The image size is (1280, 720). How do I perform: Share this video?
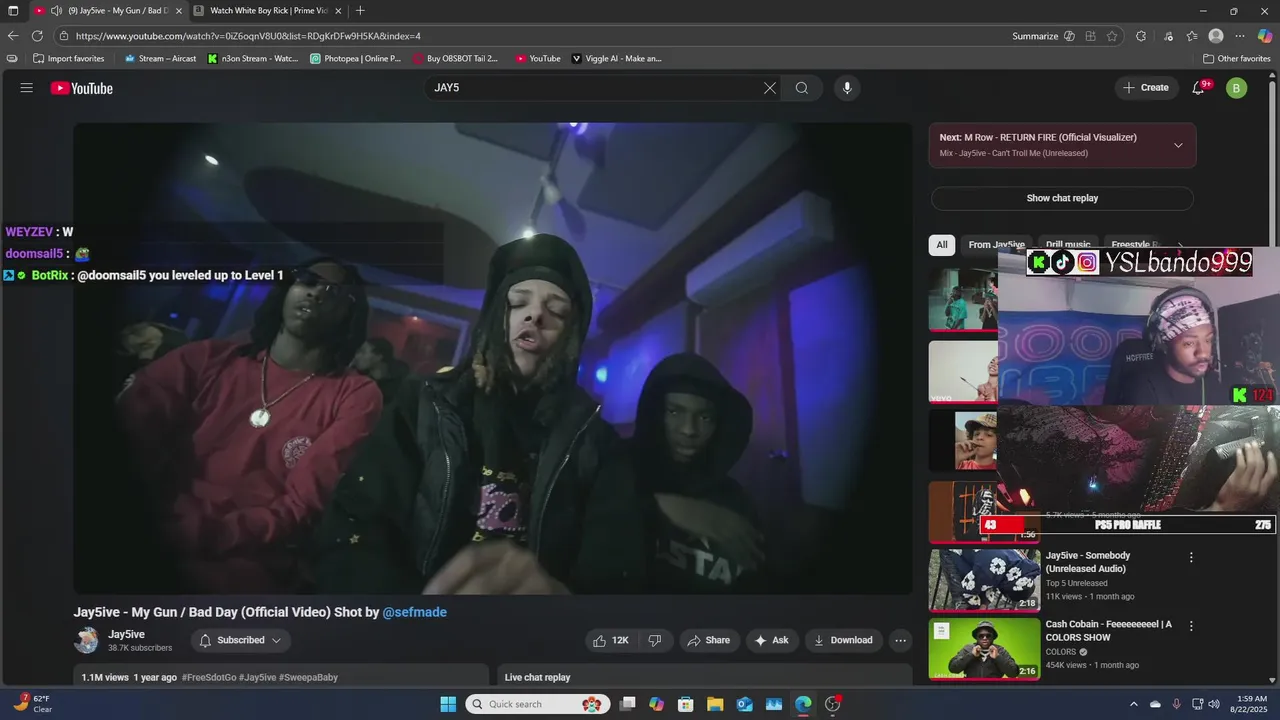tap(708, 640)
